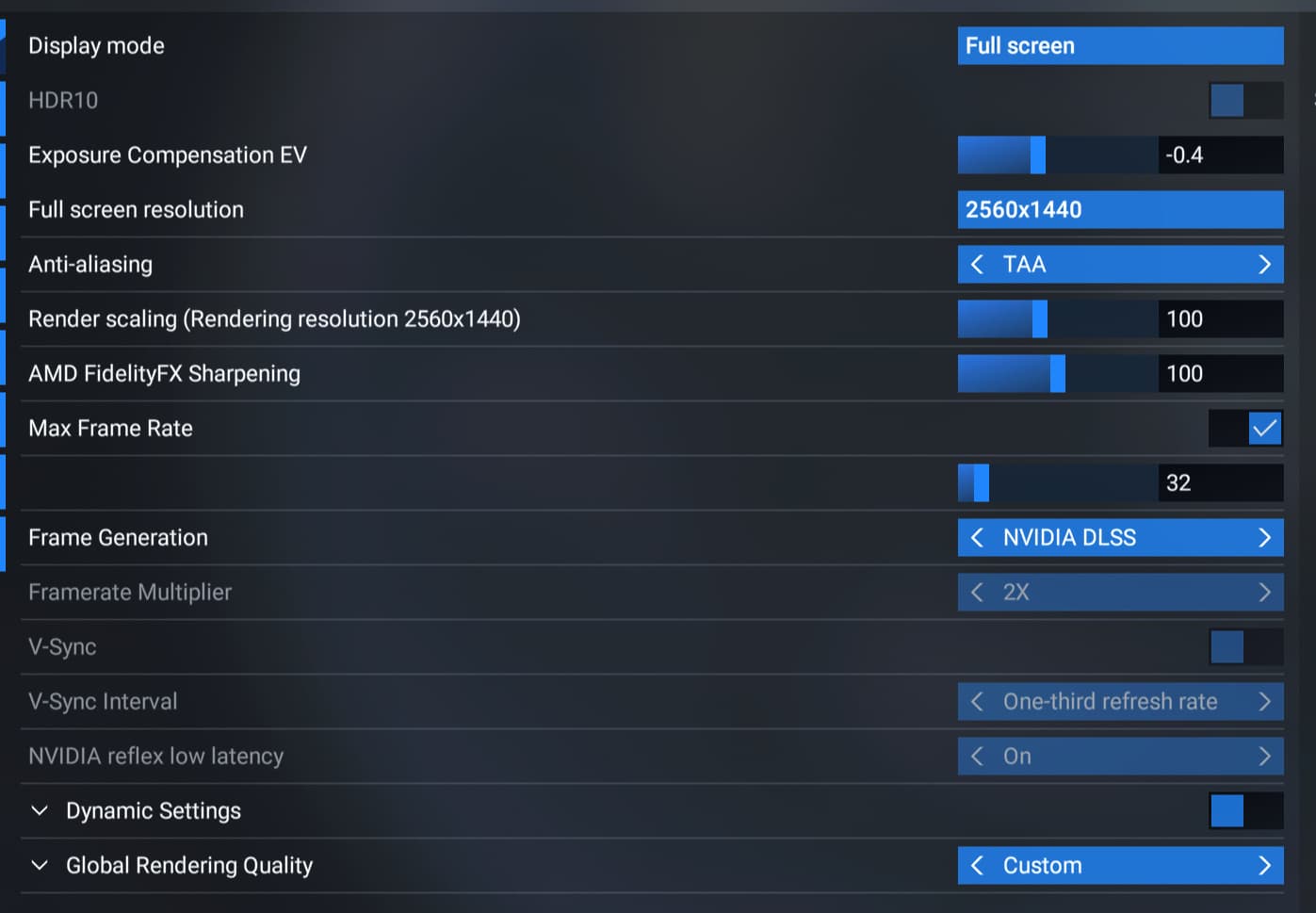
Task: Click the NVIDIA DLSS frame generation value
Action: [x=1069, y=537]
